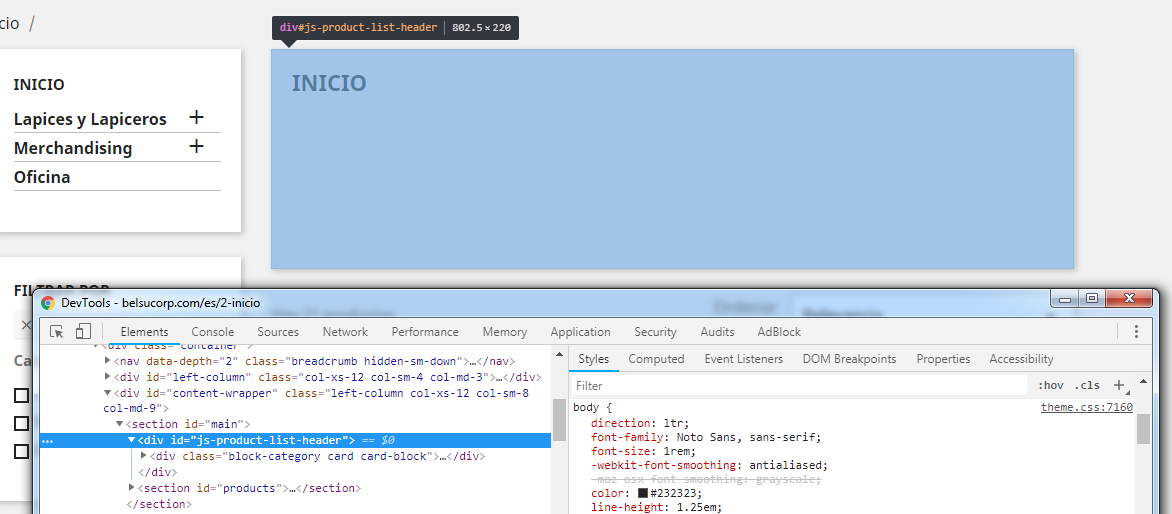This screenshot has height=514, width=1172.
Task: Click font-size 1rem declaration
Action: (643, 451)
